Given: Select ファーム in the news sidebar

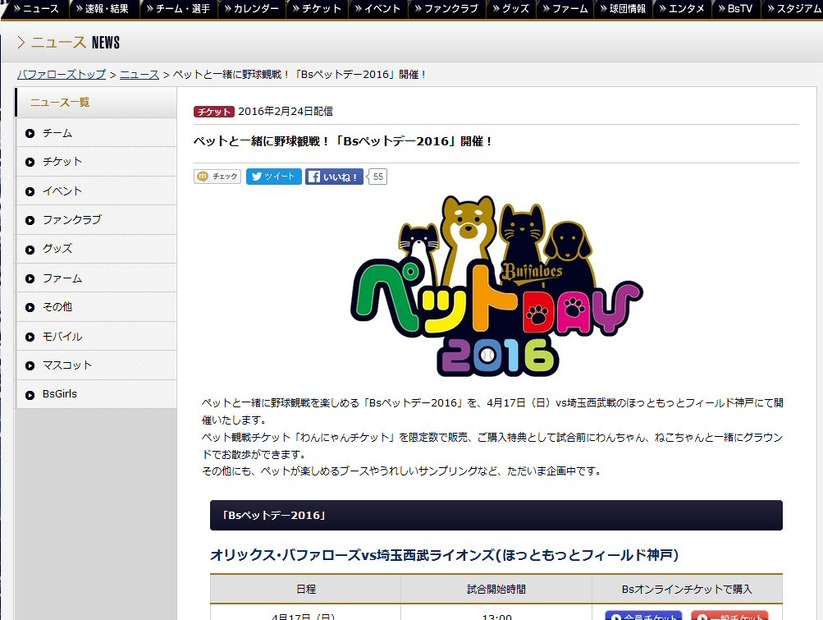Looking at the screenshot, I should (96, 278).
